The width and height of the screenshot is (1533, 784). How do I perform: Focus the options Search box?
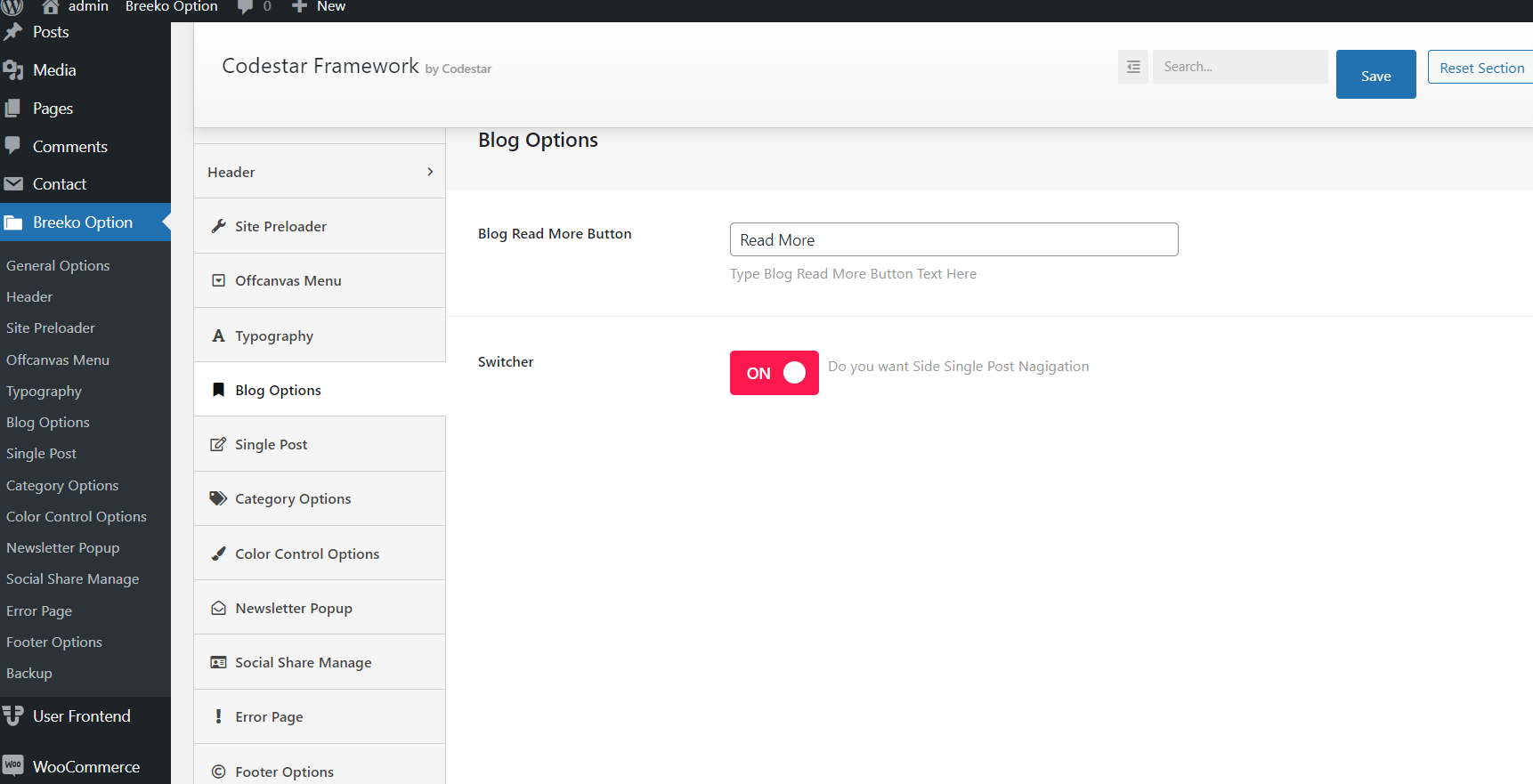tap(1239, 67)
